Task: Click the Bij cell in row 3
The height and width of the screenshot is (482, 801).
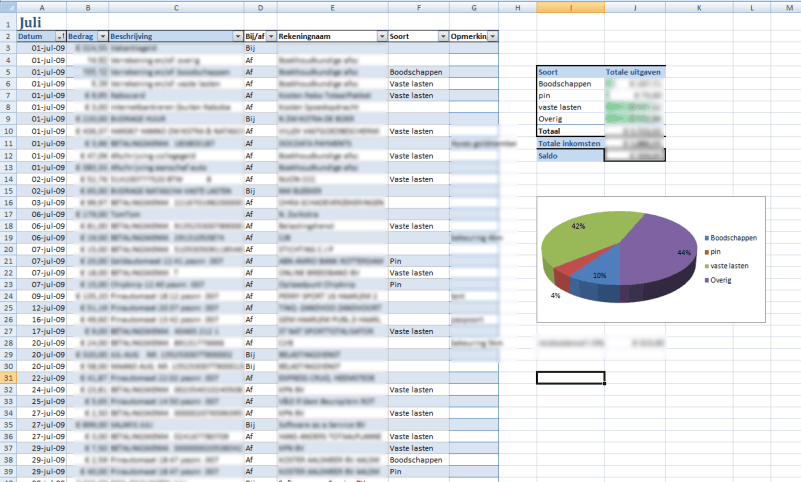Action: [261, 48]
